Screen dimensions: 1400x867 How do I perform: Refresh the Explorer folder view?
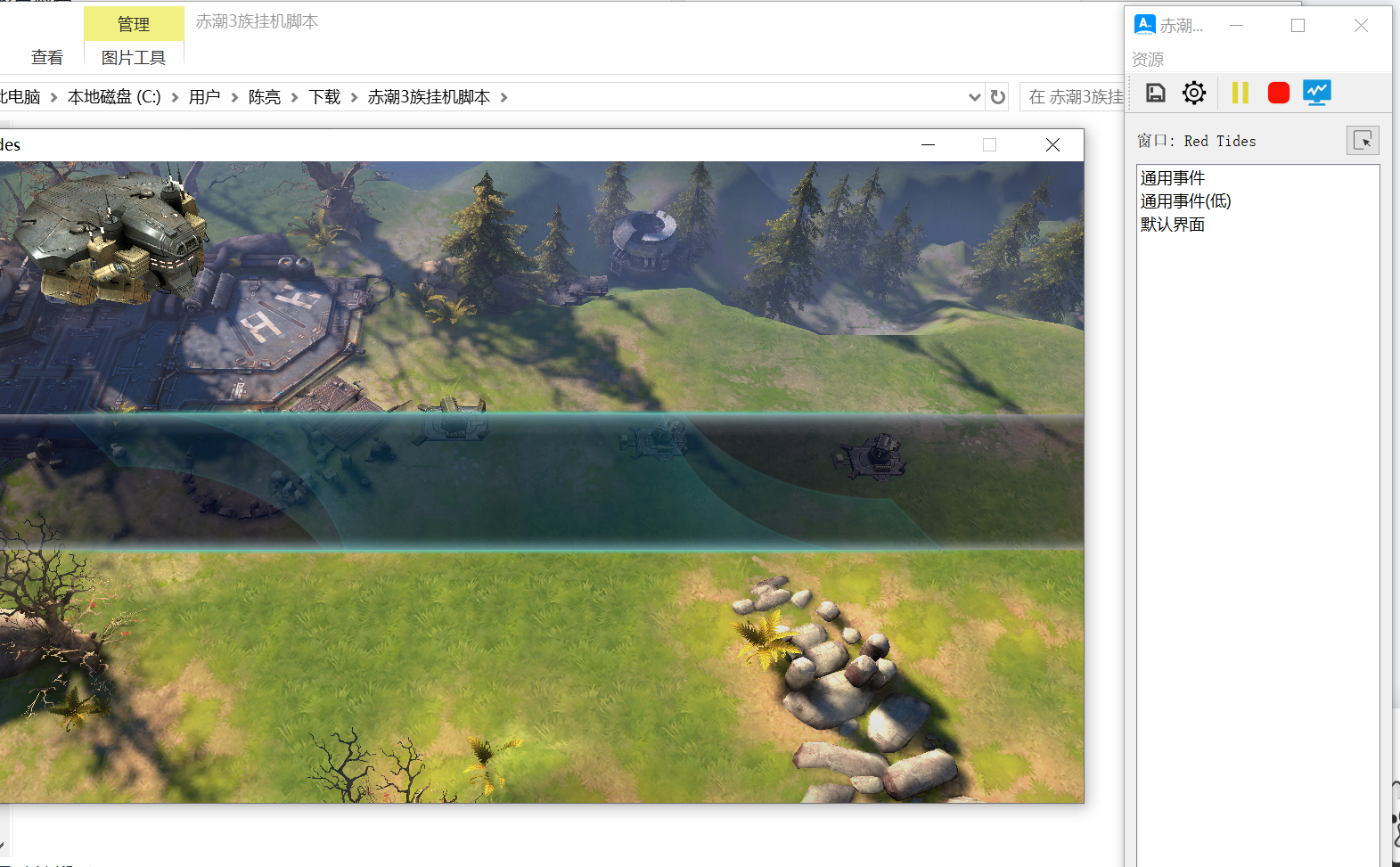[x=998, y=97]
